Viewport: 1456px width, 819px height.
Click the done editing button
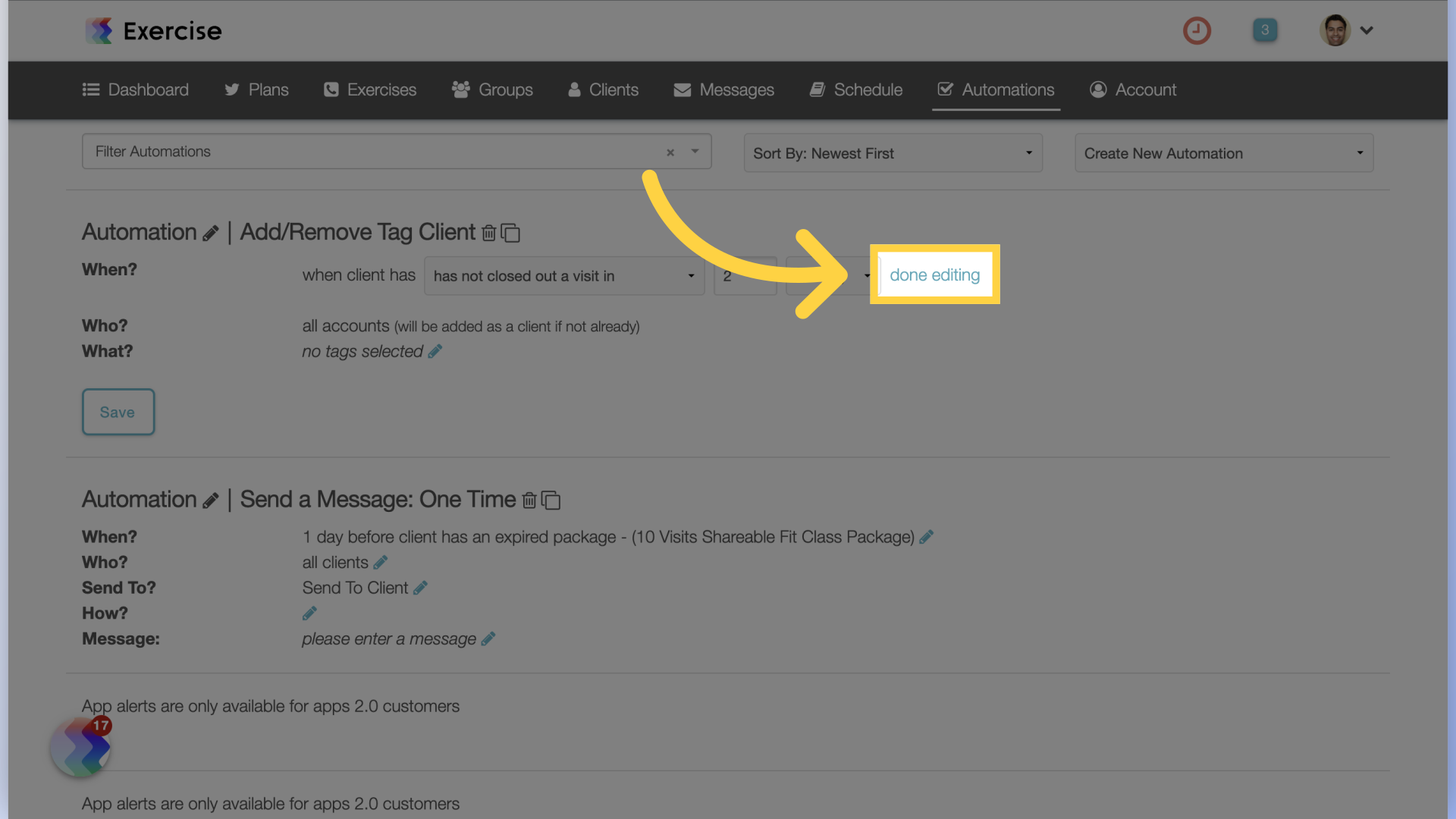point(935,274)
